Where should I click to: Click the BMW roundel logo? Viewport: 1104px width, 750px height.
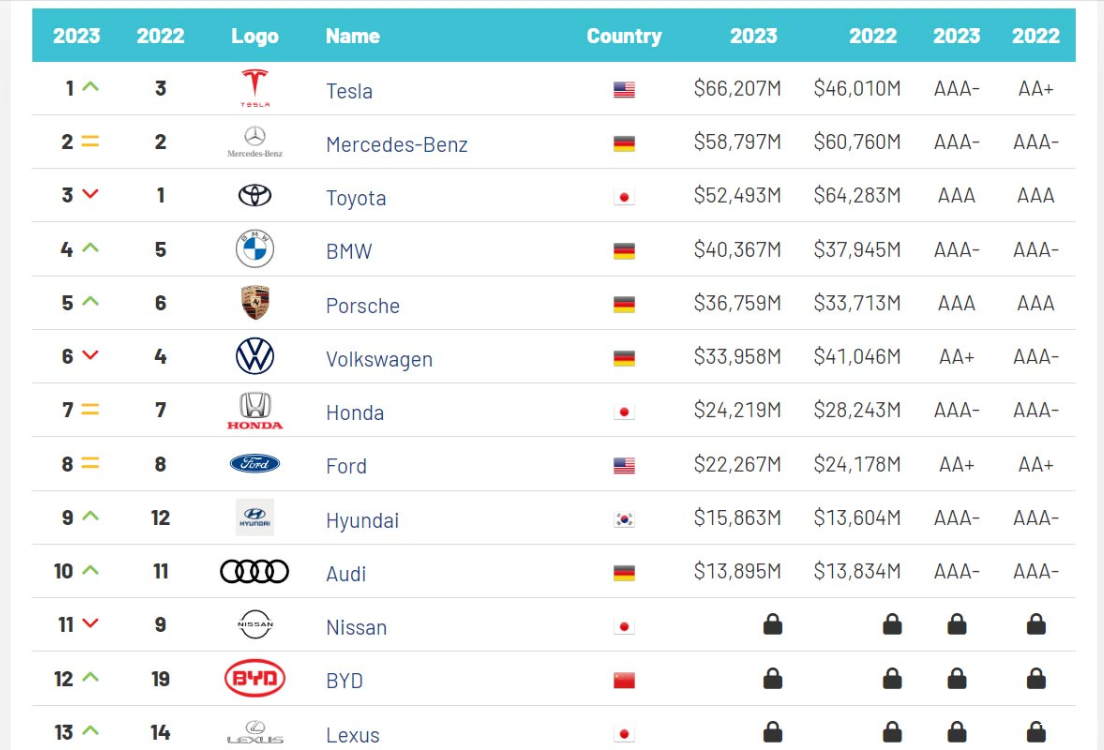[x=255, y=249]
